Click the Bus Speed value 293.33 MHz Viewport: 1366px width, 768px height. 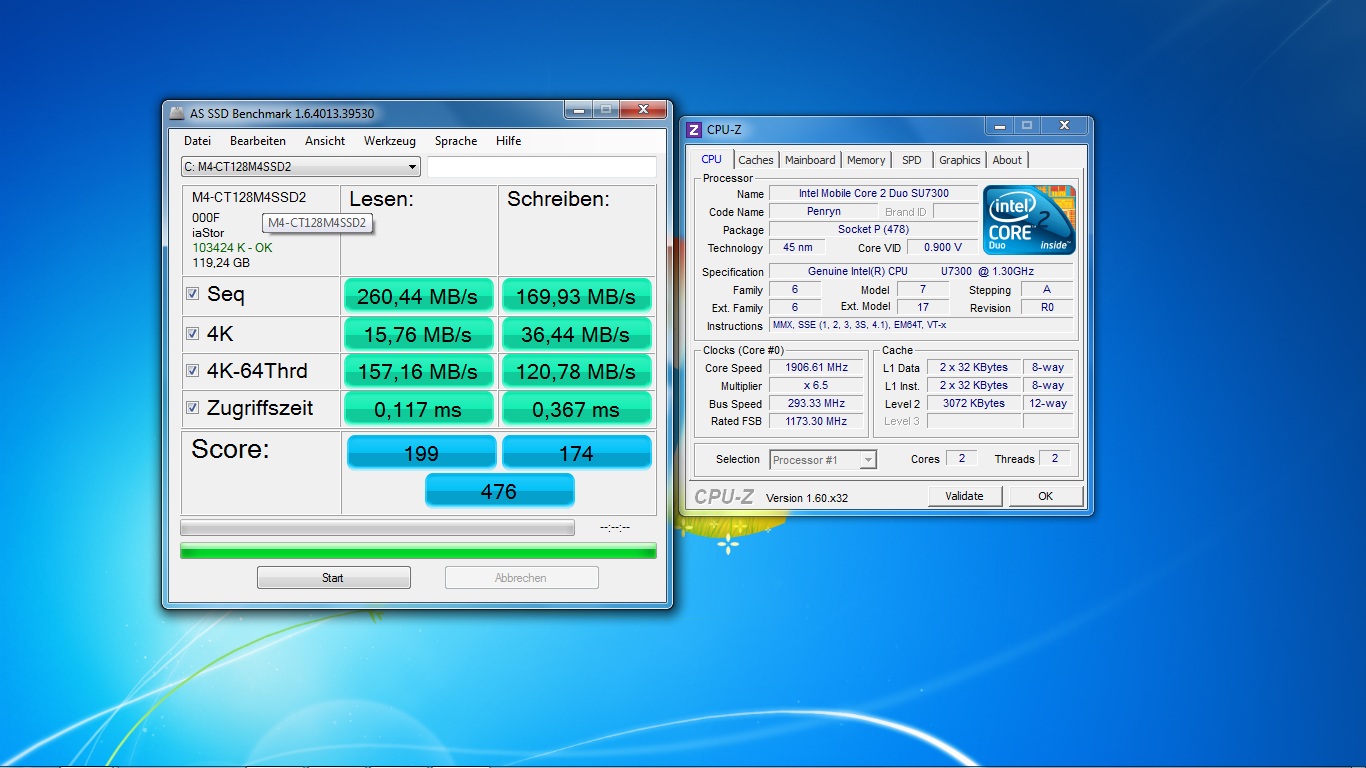(817, 404)
